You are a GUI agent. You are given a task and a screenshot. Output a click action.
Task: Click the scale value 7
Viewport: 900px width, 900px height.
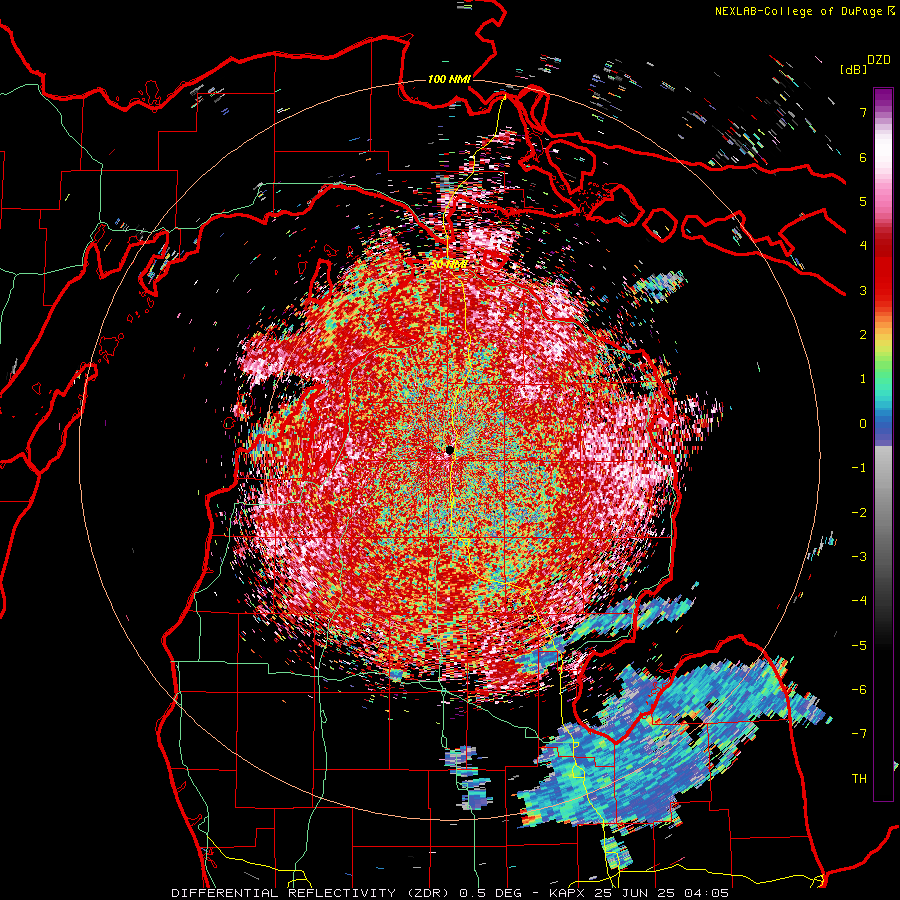[x=863, y=112]
